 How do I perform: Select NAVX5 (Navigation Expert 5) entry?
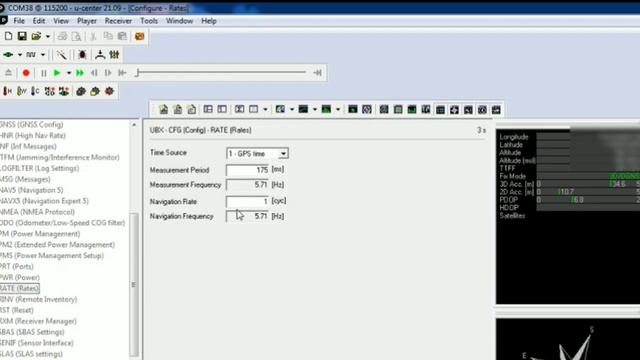[x=44, y=201]
